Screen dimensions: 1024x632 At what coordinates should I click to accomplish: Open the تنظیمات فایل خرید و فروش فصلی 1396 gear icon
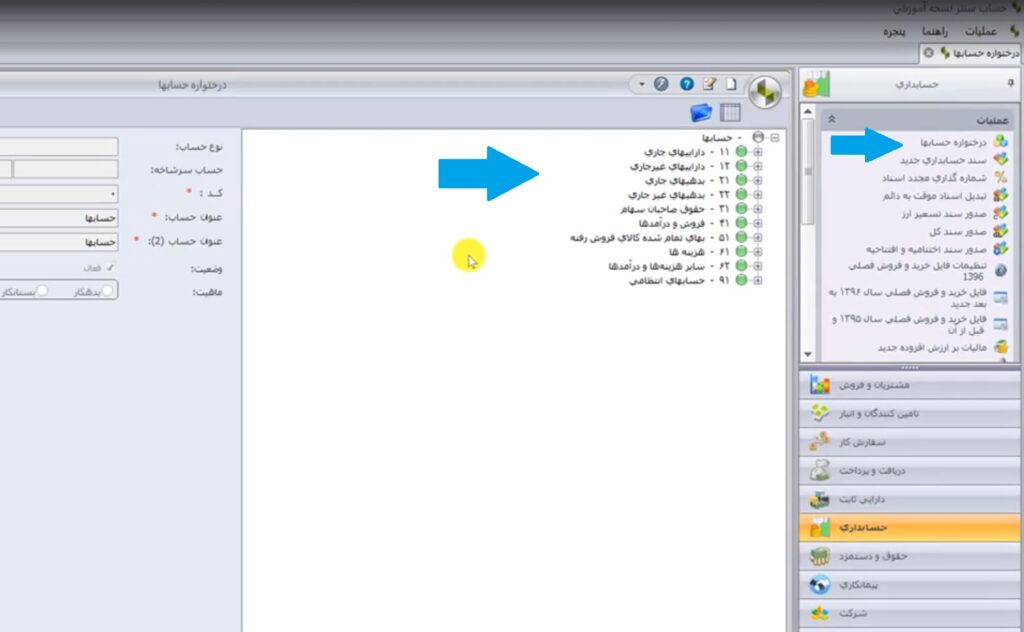click(x=1000, y=270)
